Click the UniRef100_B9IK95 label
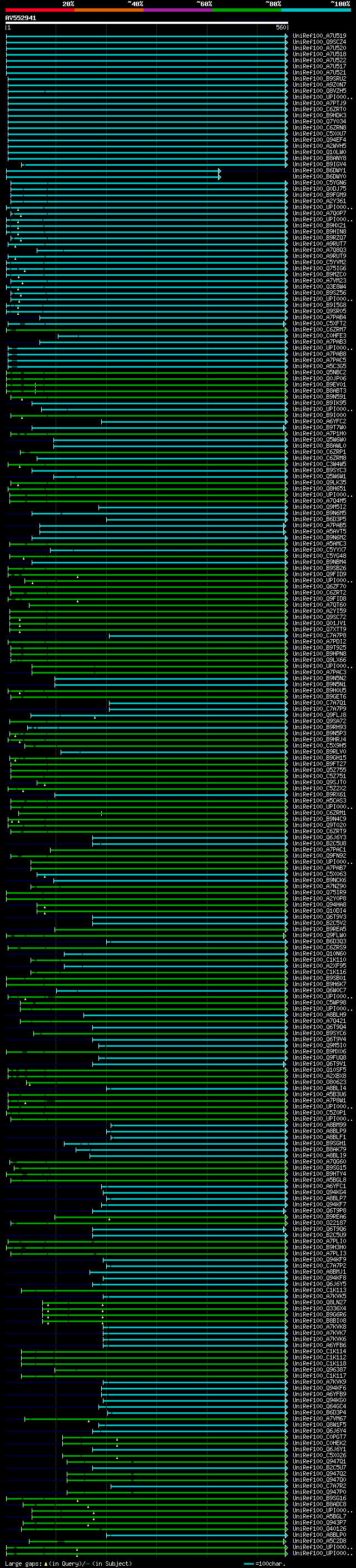Viewport: 356px width, 1568px height. tap(319, 403)
